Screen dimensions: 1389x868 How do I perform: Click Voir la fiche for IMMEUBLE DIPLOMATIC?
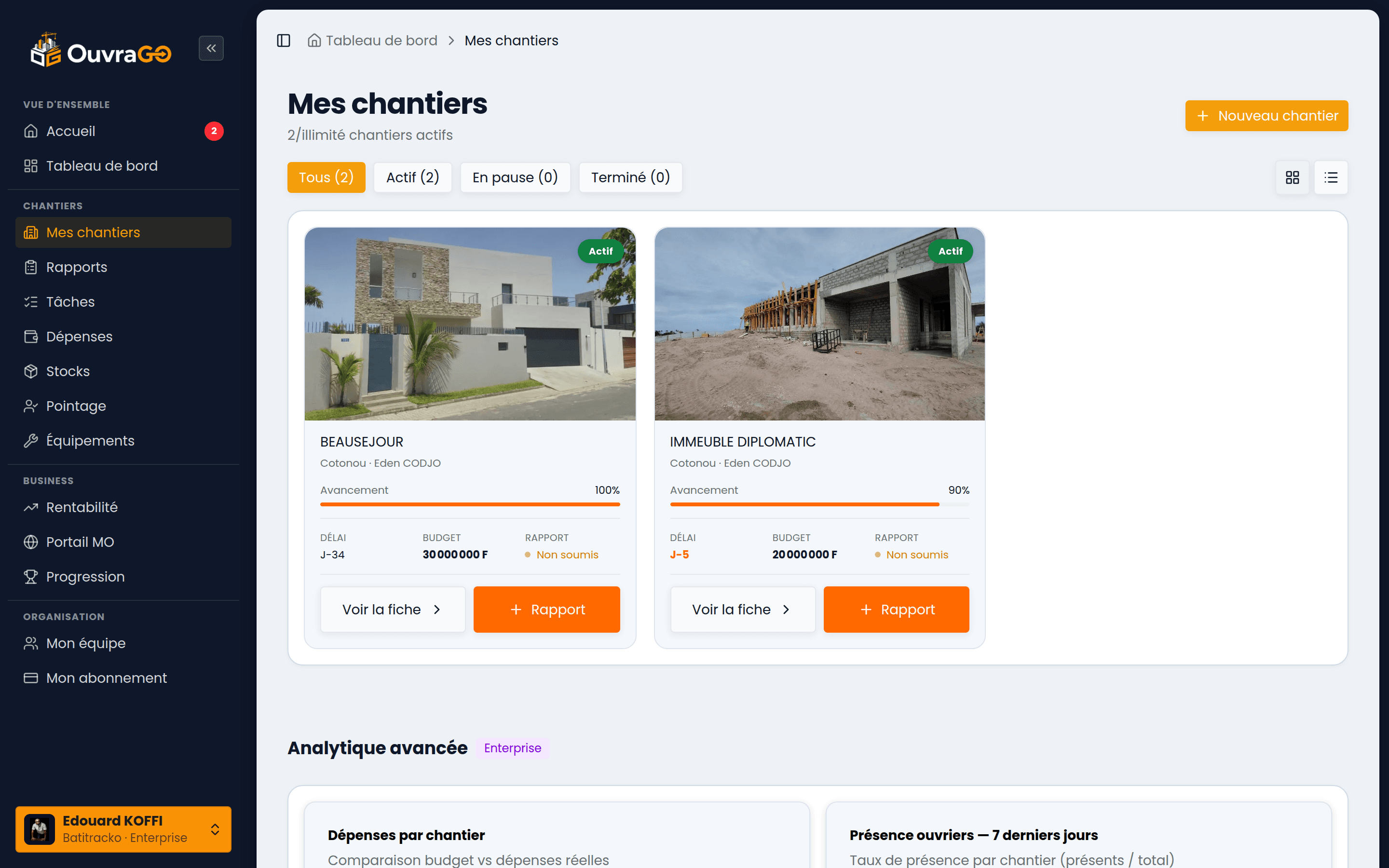743,610
